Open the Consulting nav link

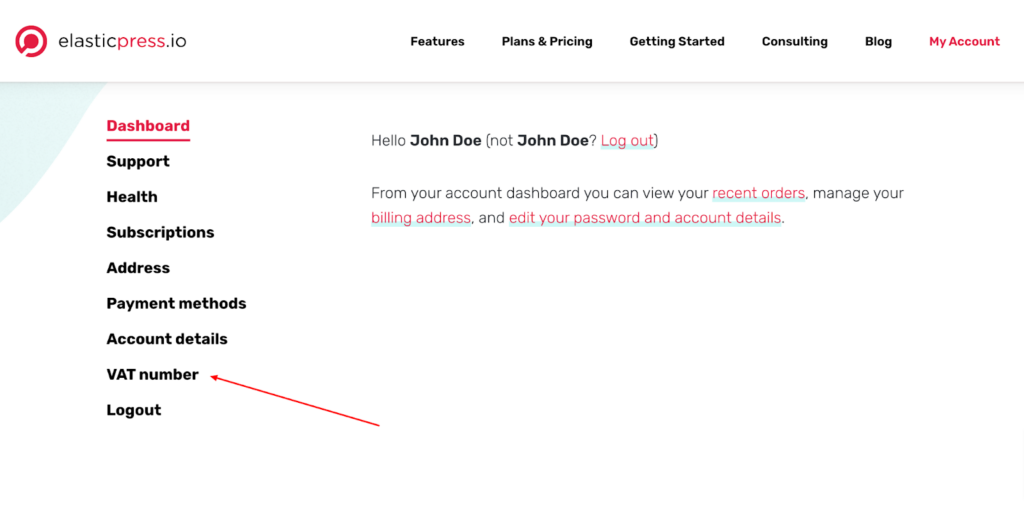point(794,42)
